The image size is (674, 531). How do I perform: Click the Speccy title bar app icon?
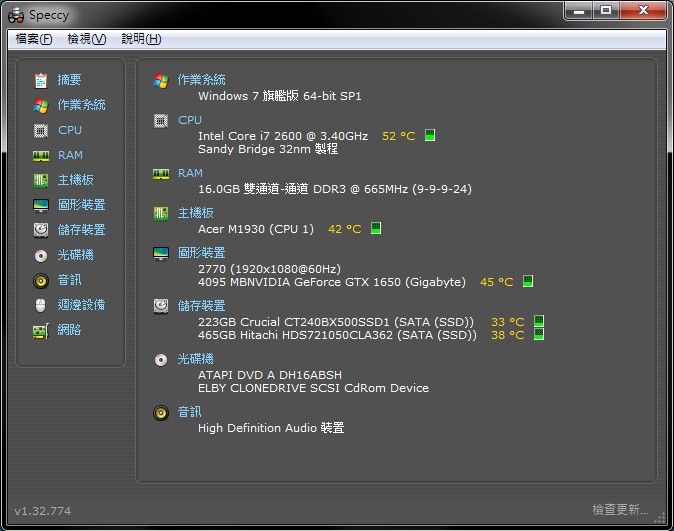tap(15, 14)
